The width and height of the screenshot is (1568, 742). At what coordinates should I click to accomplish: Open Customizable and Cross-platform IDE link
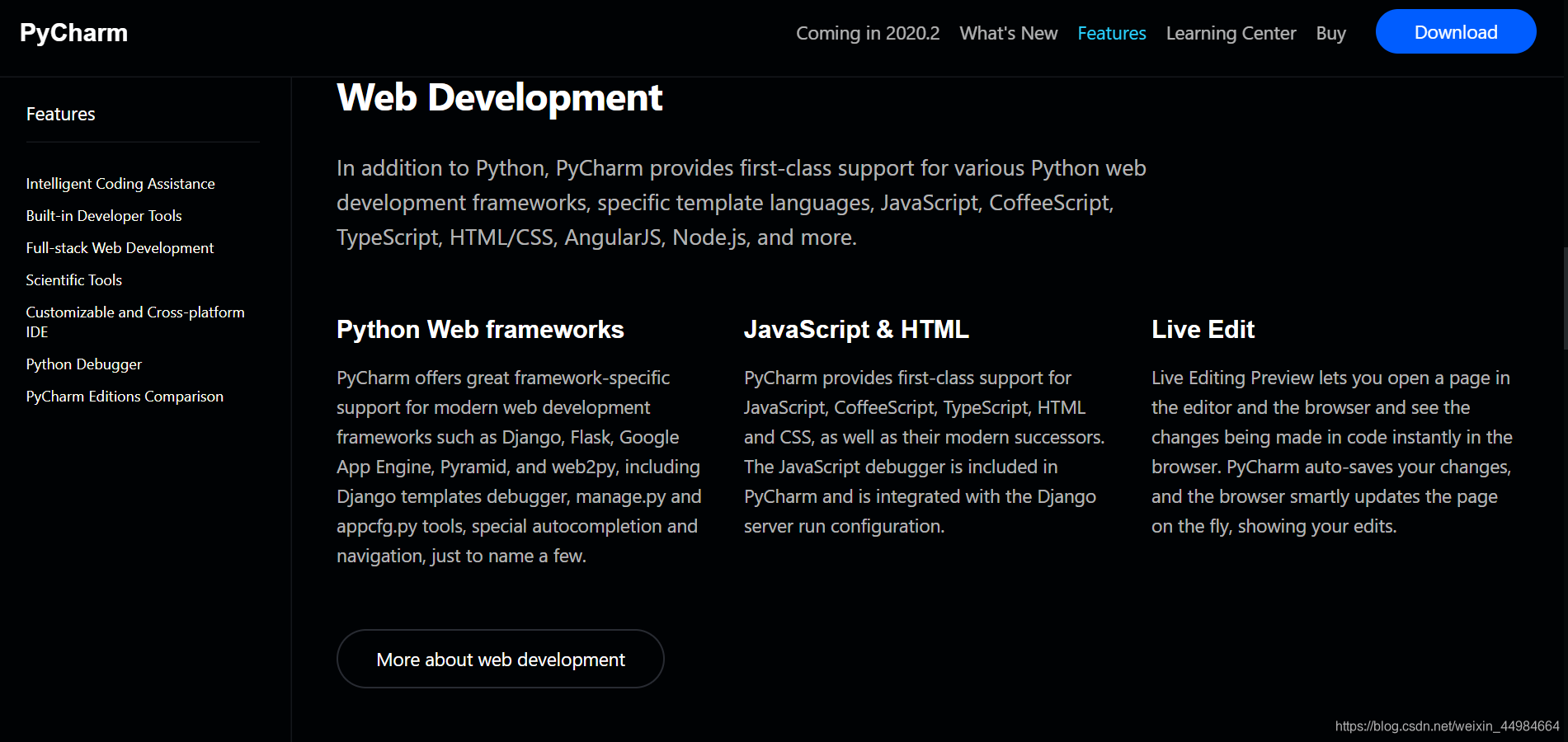135,322
